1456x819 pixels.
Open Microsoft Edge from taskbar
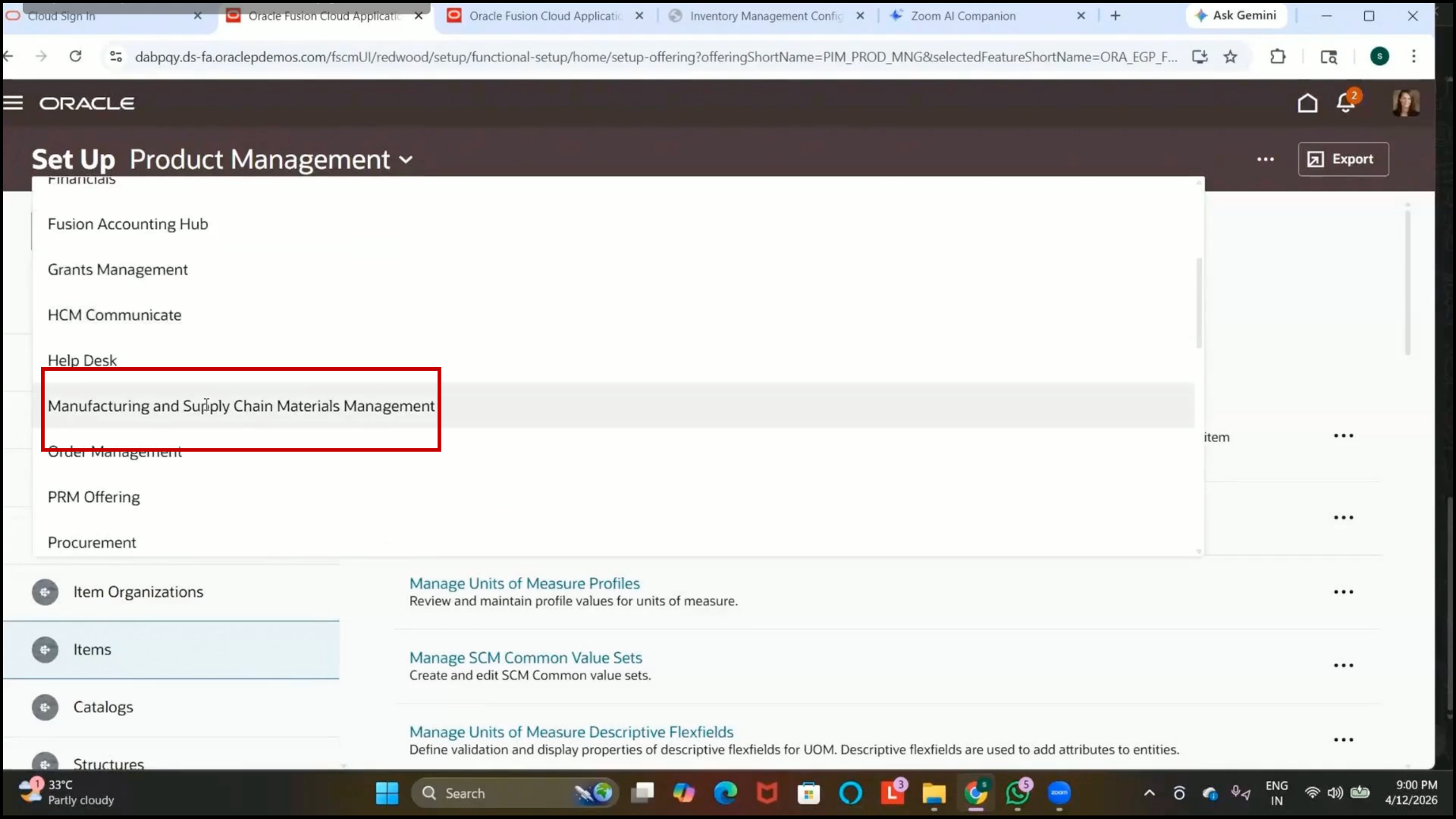[x=726, y=793]
